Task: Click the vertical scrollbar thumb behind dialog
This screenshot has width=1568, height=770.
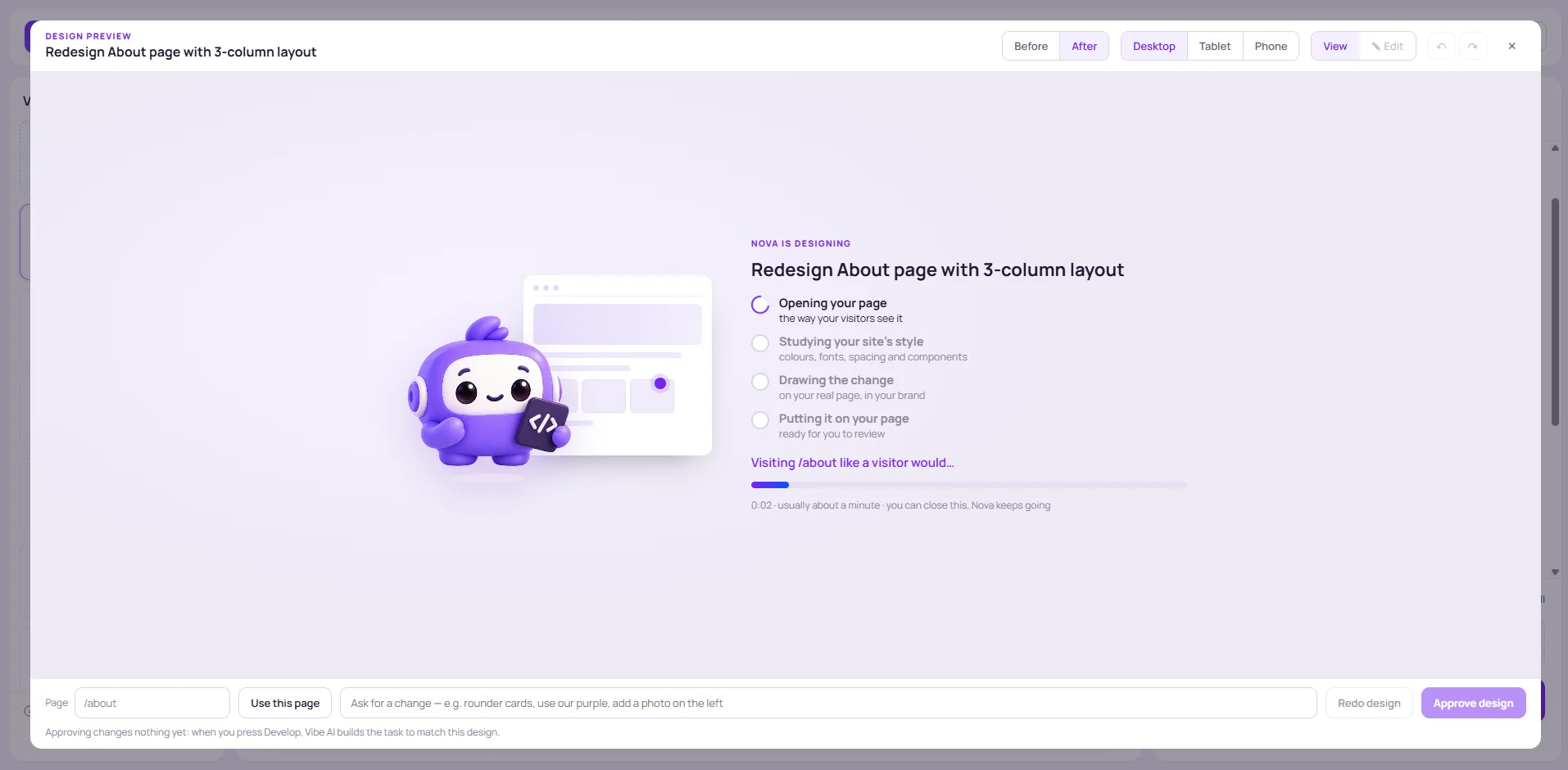Action: (1555, 311)
